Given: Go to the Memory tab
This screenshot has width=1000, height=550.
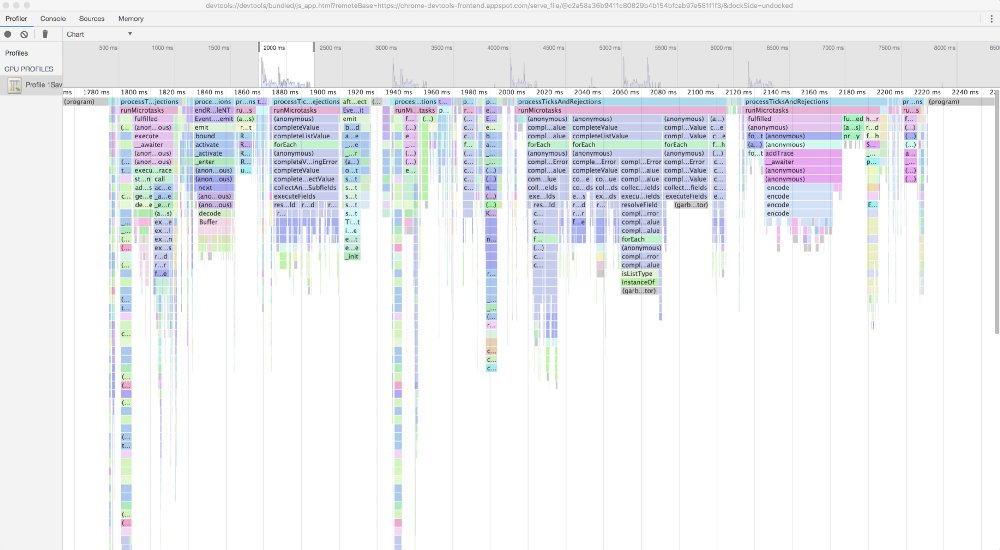Looking at the screenshot, I should [130, 18].
